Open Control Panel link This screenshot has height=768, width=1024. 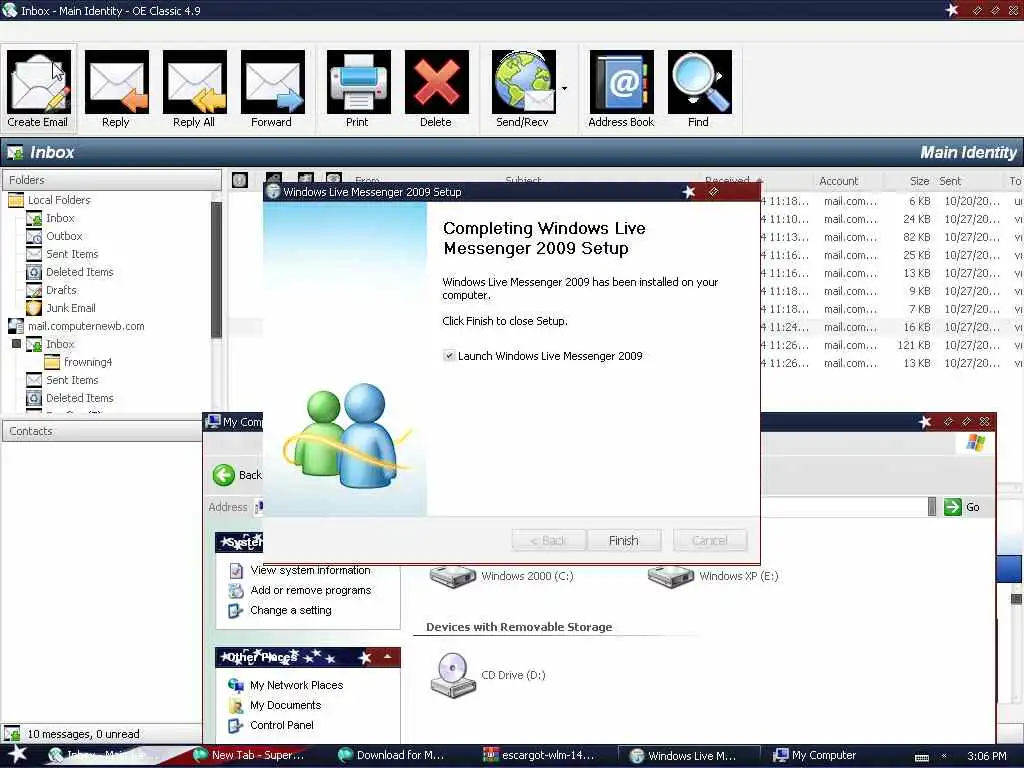click(x=281, y=725)
